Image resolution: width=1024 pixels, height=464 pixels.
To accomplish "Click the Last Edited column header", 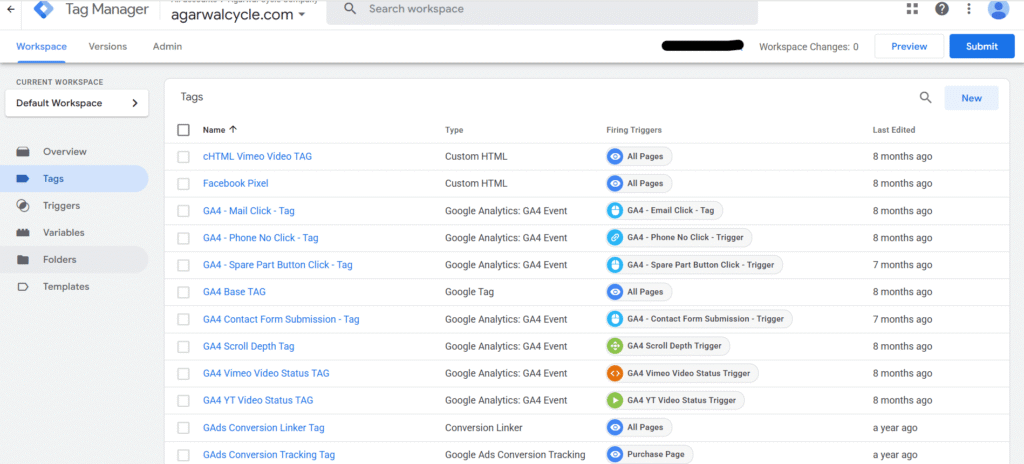I will (x=893, y=130).
